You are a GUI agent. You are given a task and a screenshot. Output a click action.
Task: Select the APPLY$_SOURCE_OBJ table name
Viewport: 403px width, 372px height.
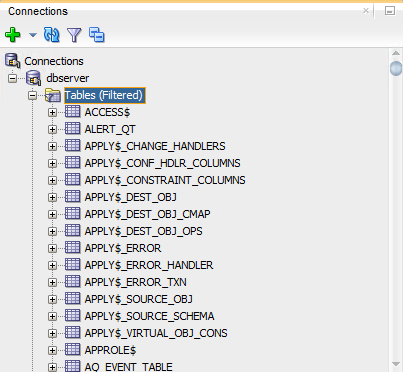[x=138, y=299]
